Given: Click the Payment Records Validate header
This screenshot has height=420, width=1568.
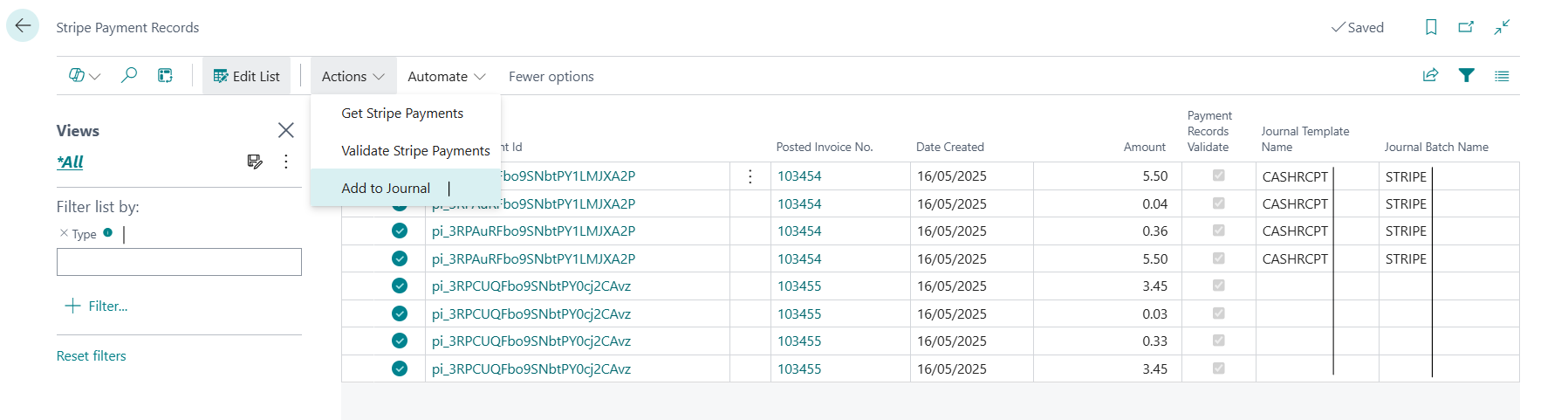Looking at the screenshot, I should click(x=1209, y=131).
